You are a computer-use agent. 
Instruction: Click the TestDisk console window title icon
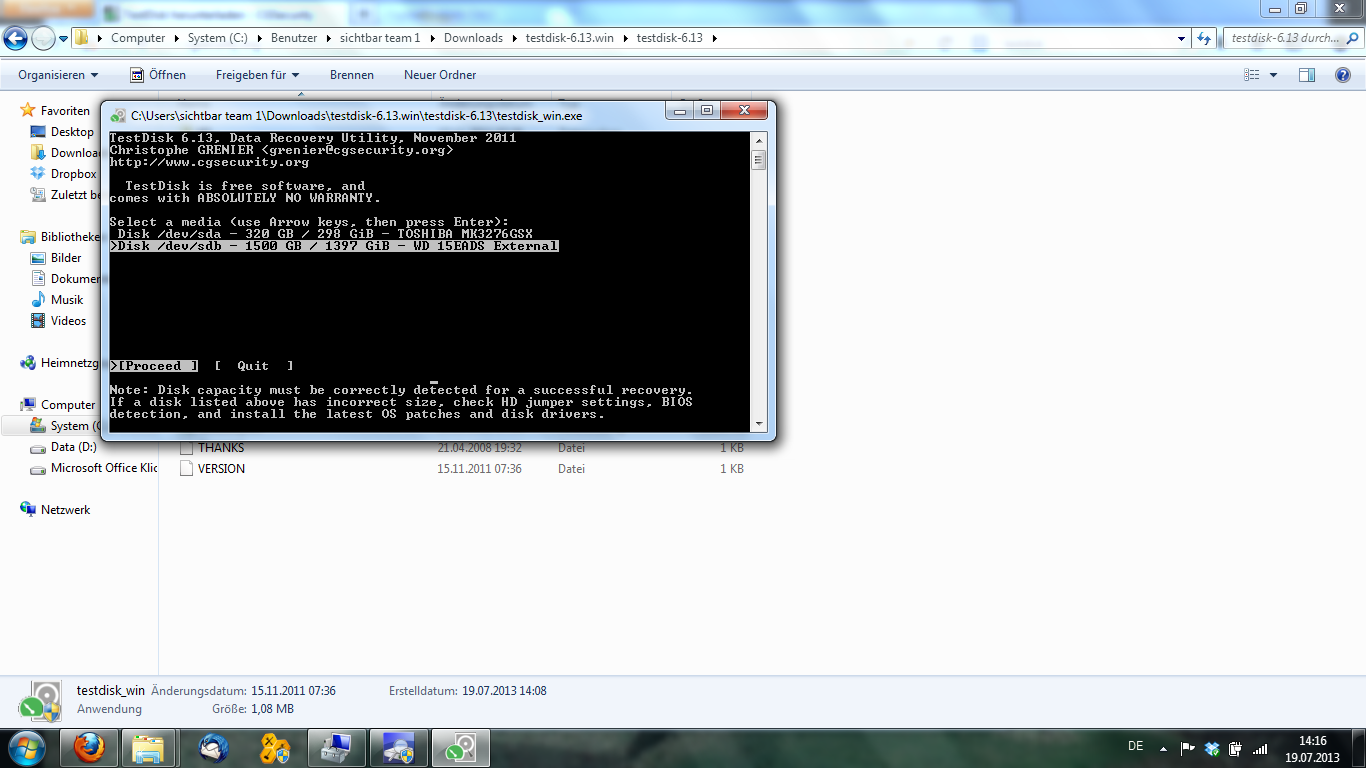pyautogui.click(x=118, y=116)
